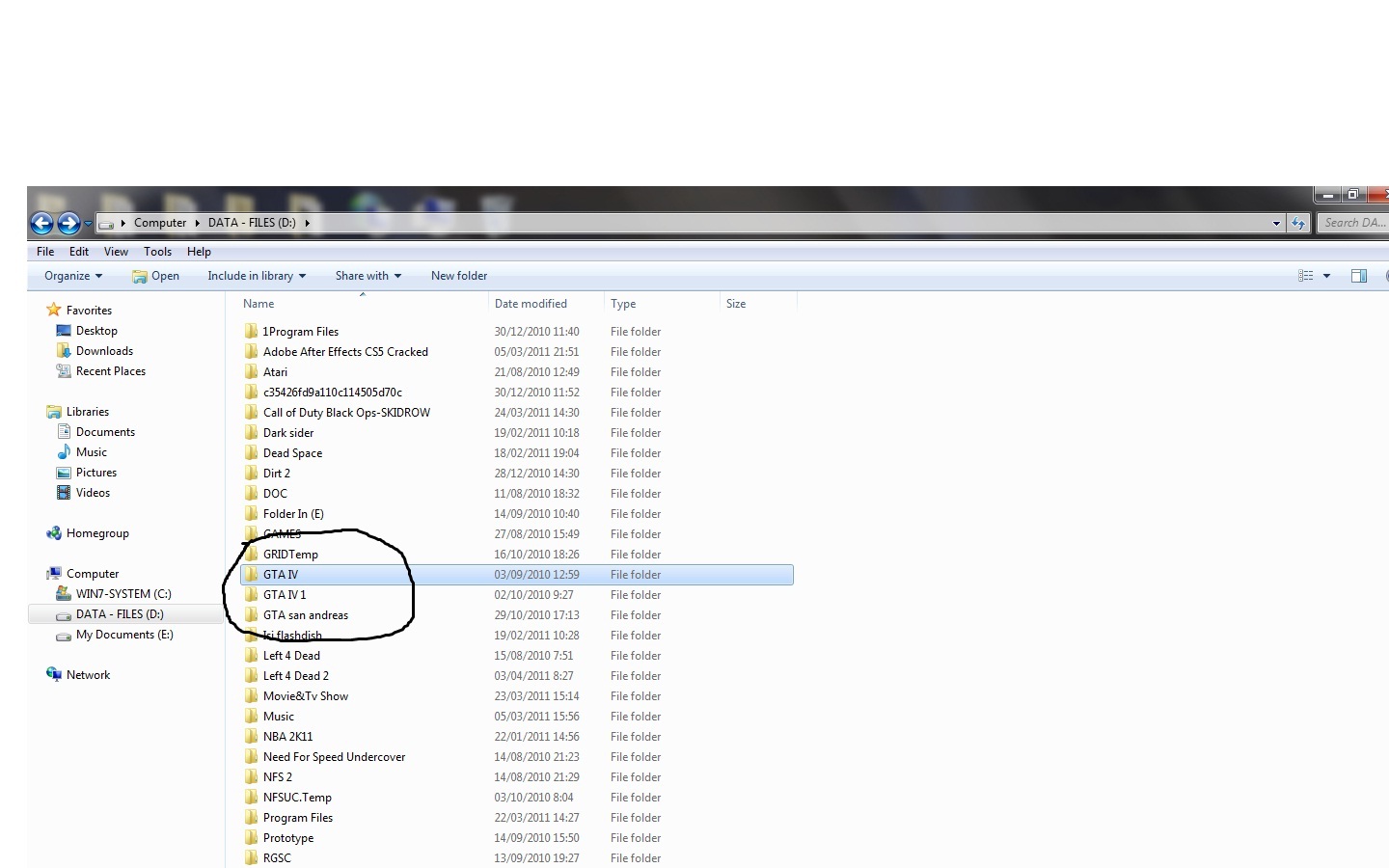Screen dimensions: 1389x868
Task: Select Adobe After Effects CS5 Cracked folder icon
Action: click(251, 351)
